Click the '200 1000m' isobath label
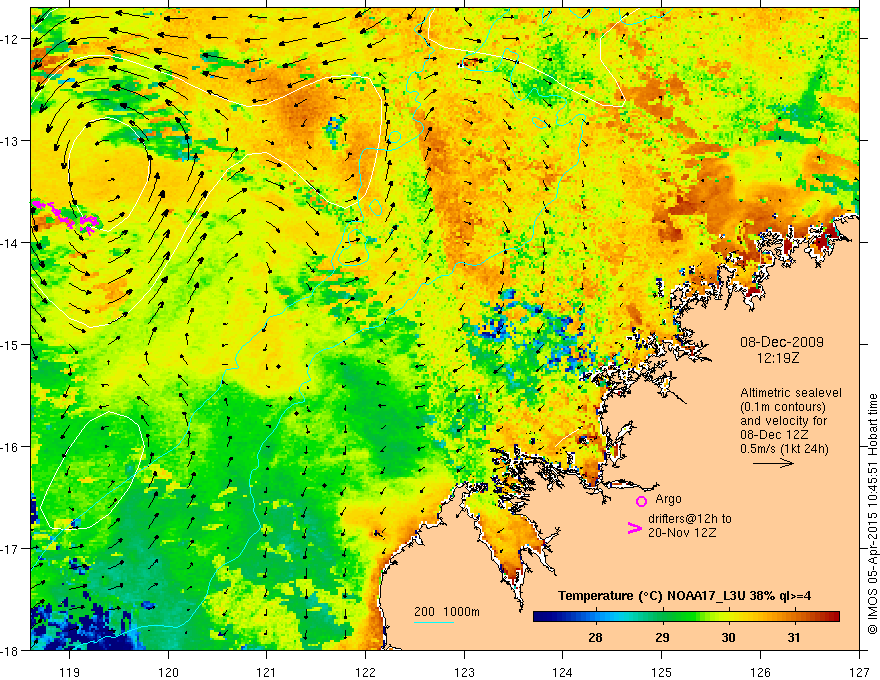 coord(447,612)
